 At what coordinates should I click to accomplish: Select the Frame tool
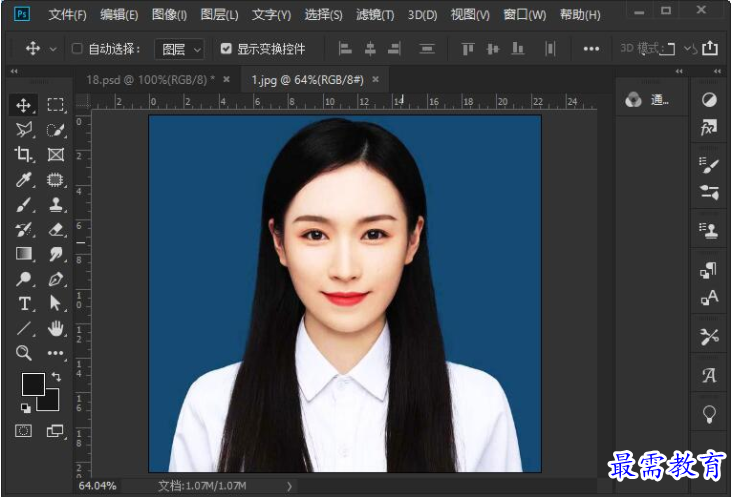tap(56, 154)
